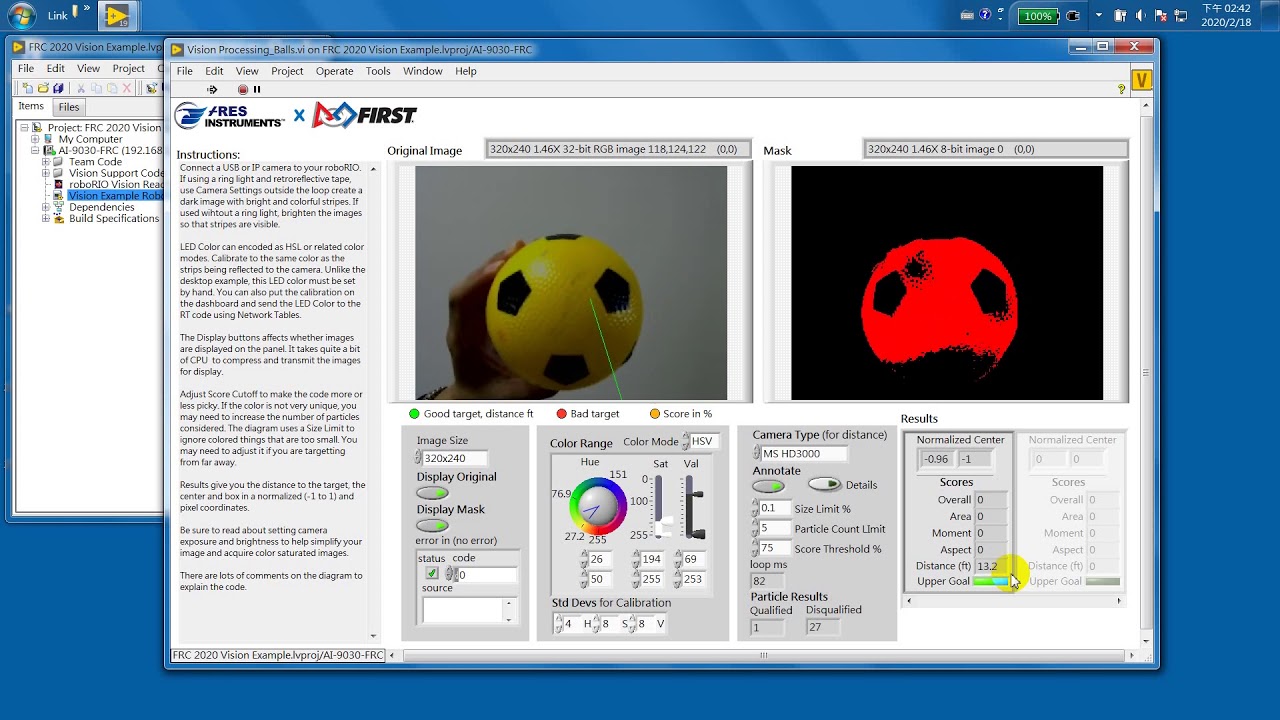Viewport: 1280px width, 720px height.
Task: Click the yellow context help question mark
Action: point(1121,90)
